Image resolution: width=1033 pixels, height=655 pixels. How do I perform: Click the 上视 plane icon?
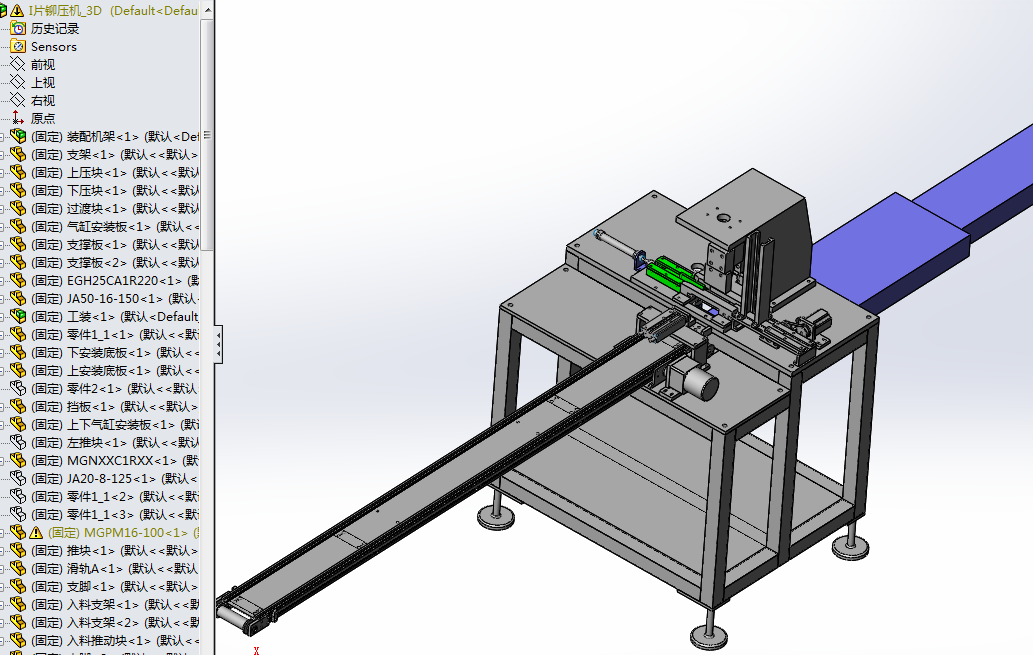pyautogui.click(x=18, y=82)
